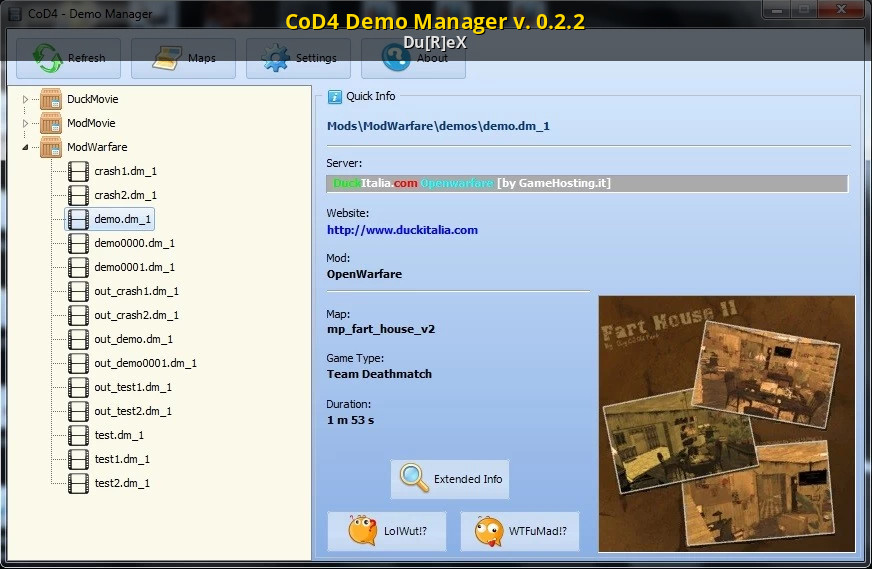The image size is (872, 569).
Task: Select the crash1.dm_1 film icon
Action: click(78, 171)
